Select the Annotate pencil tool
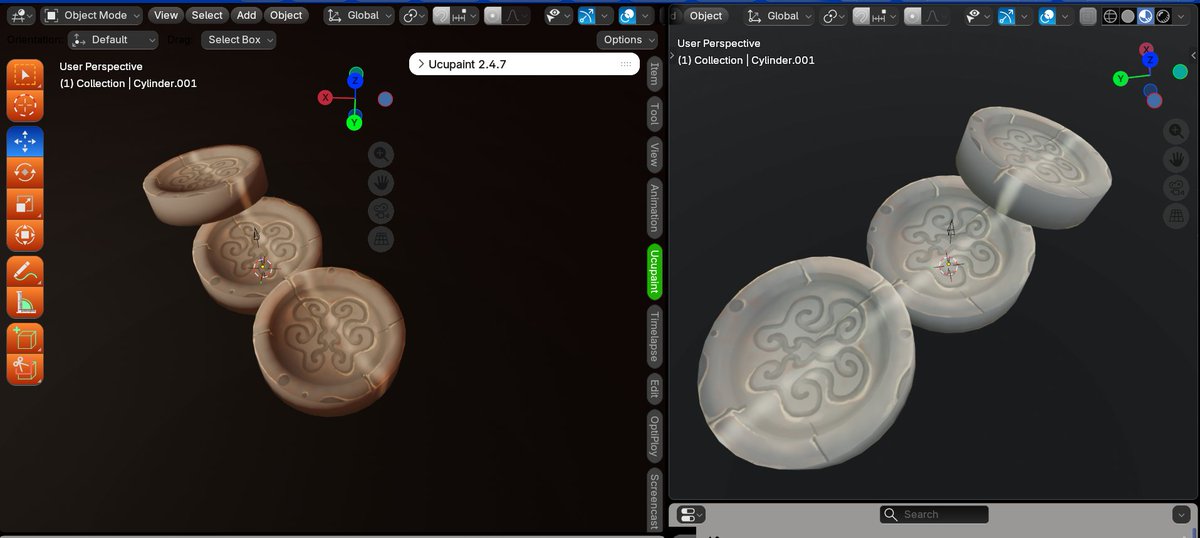Viewport: 1200px width, 538px height. point(25,271)
